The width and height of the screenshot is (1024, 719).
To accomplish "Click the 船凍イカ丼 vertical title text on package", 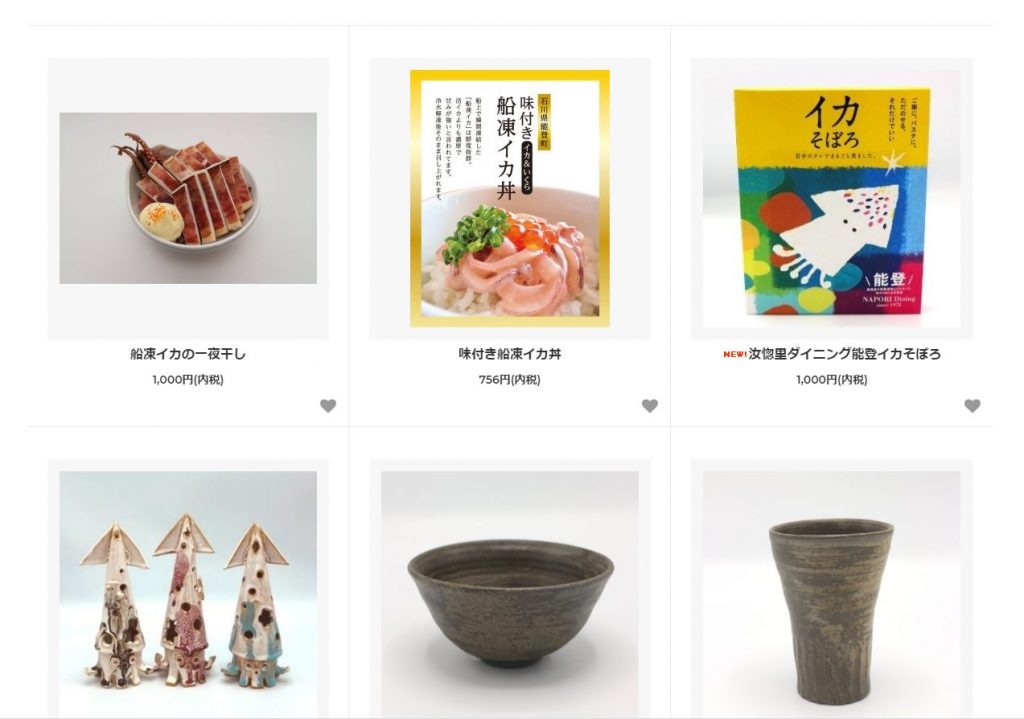I will [x=505, y=147].
